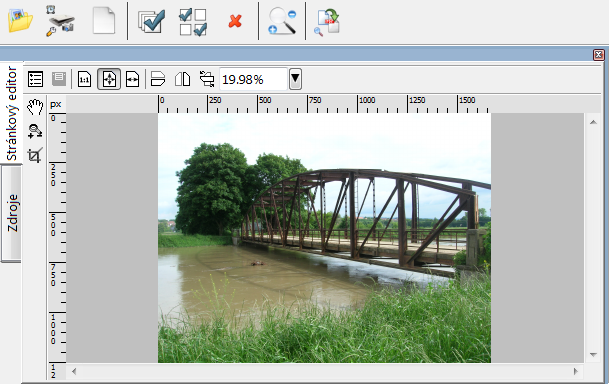This screenshot has height=384, width=609.
Task: Click the flip page mirror icon
Action: (x=182, y=79)
